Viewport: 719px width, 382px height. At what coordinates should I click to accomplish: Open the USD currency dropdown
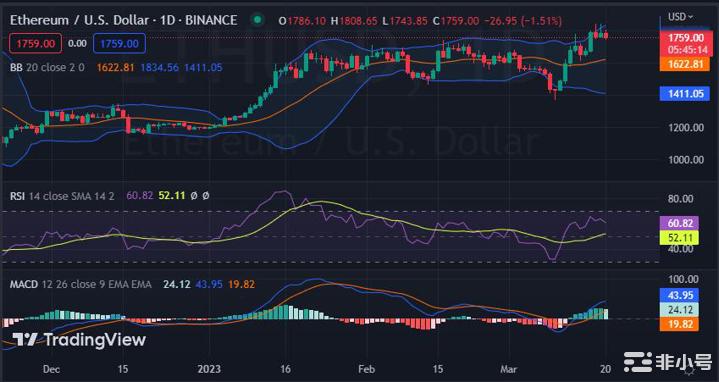680,17
